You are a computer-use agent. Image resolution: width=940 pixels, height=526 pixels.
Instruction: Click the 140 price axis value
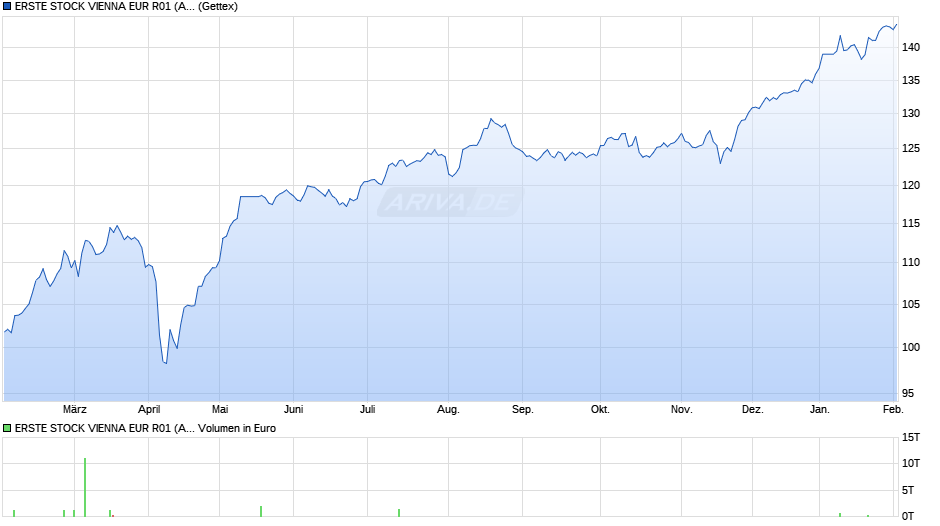(911, 47)
